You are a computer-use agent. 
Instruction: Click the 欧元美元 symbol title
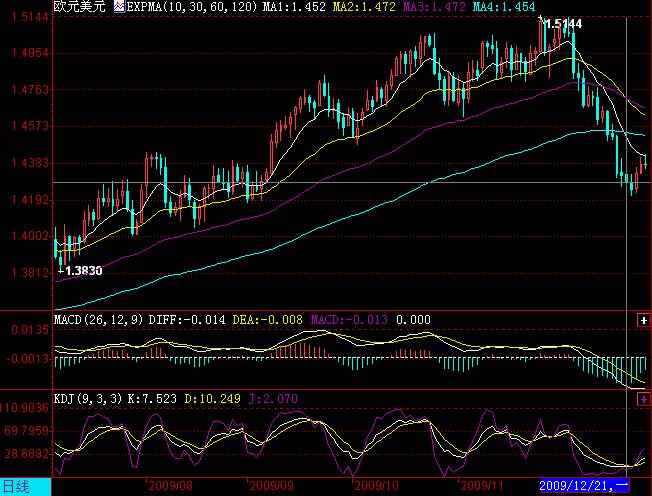80,7
